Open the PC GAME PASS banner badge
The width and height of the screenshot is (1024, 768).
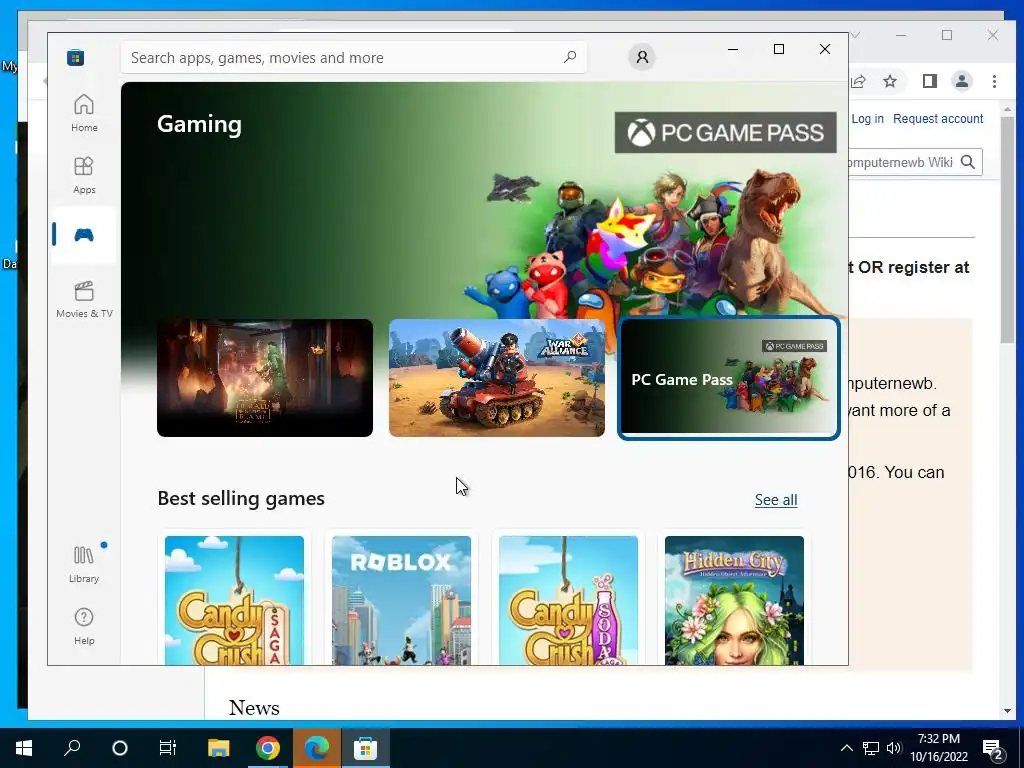click(726, 133)
